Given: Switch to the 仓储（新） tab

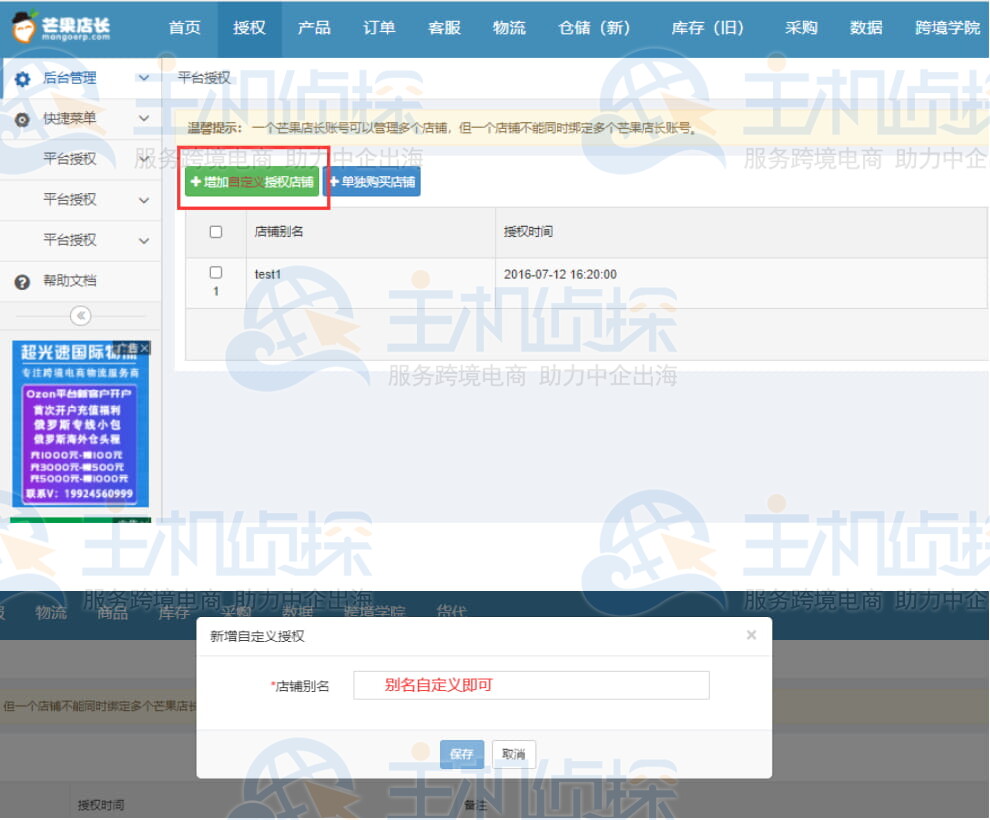Looking at the screenshot, I should click(x=594, y=28).
